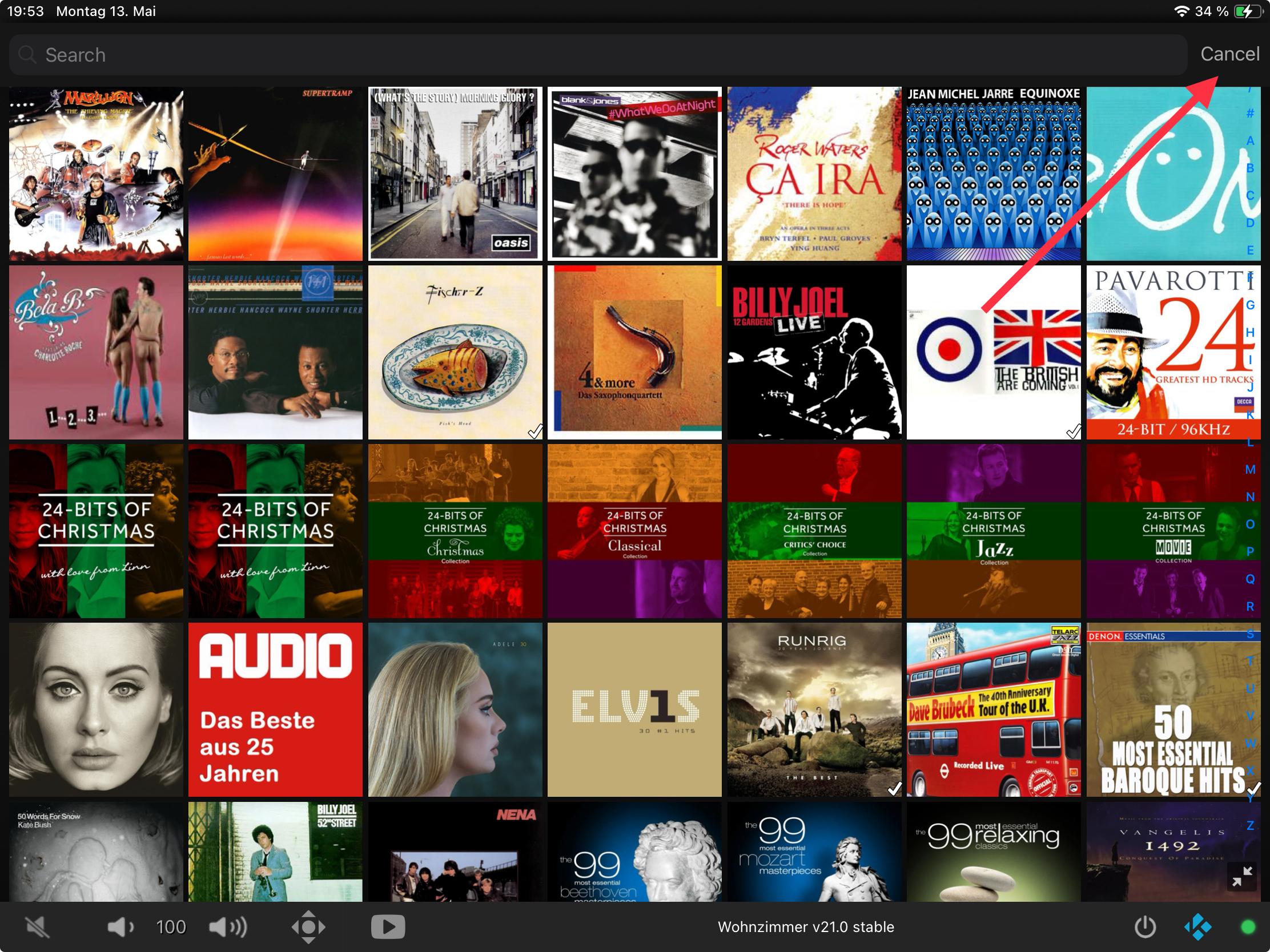Open Dave Brubeck 40th Anniversary Tour album
This screenshot has width=1270, height=952.
[994, 710]
